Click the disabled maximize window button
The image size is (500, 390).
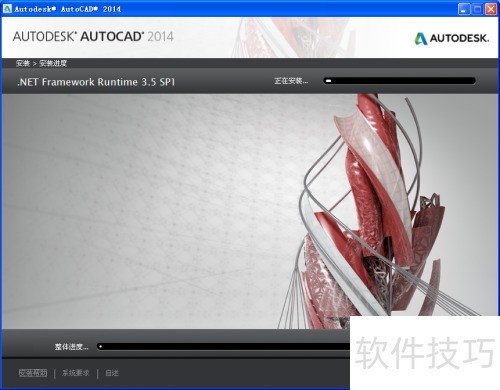pyautogui.click(x=477, y=9)
